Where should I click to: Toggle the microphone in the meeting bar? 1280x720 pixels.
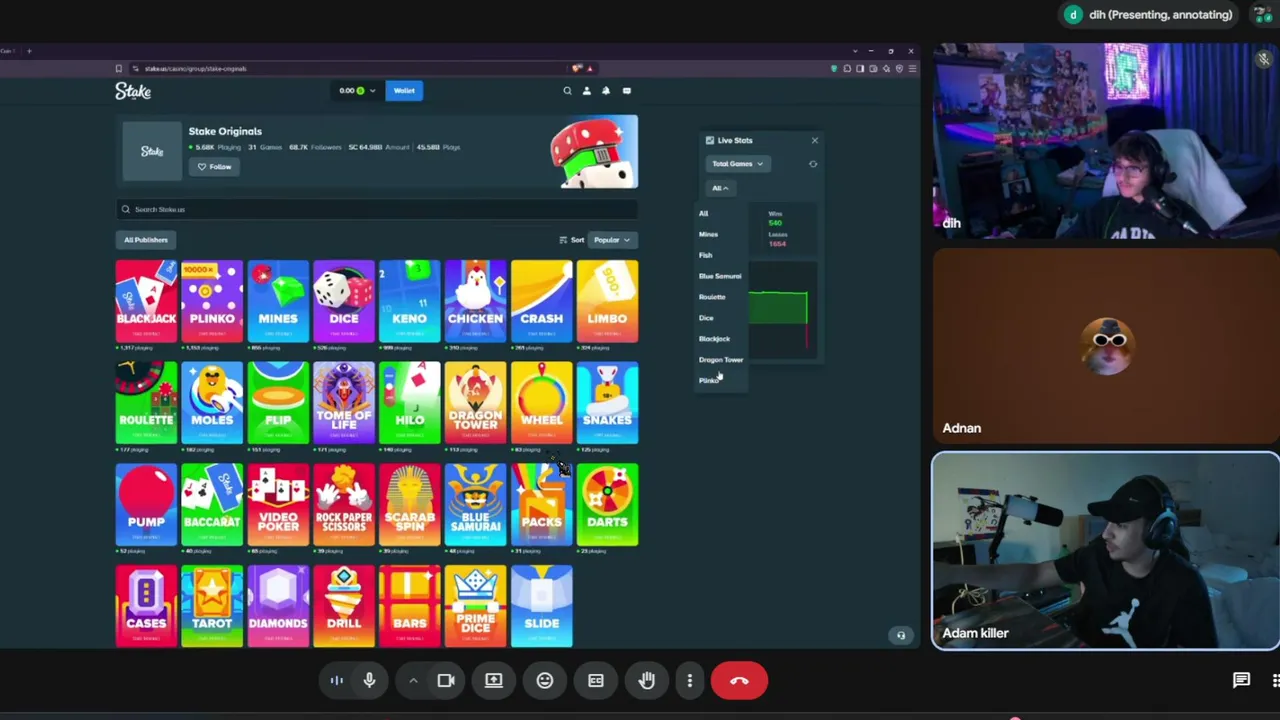tap(369, 681)
